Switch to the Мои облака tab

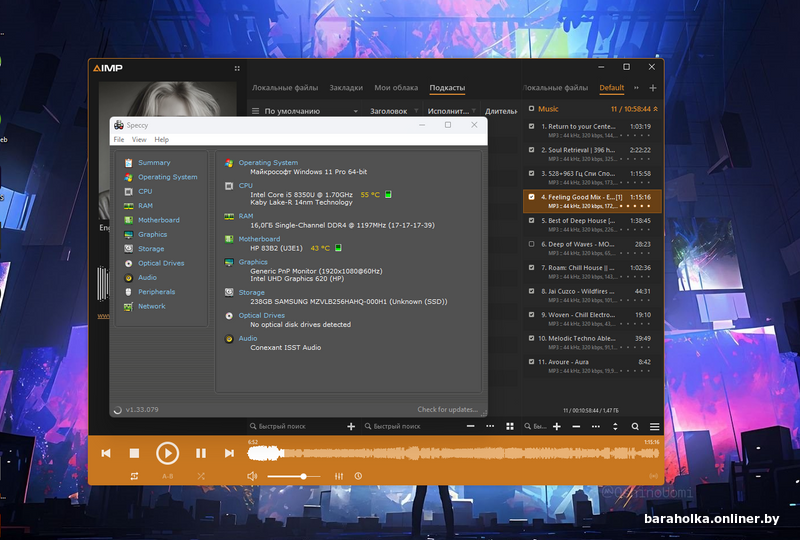[x=396, y=88]
